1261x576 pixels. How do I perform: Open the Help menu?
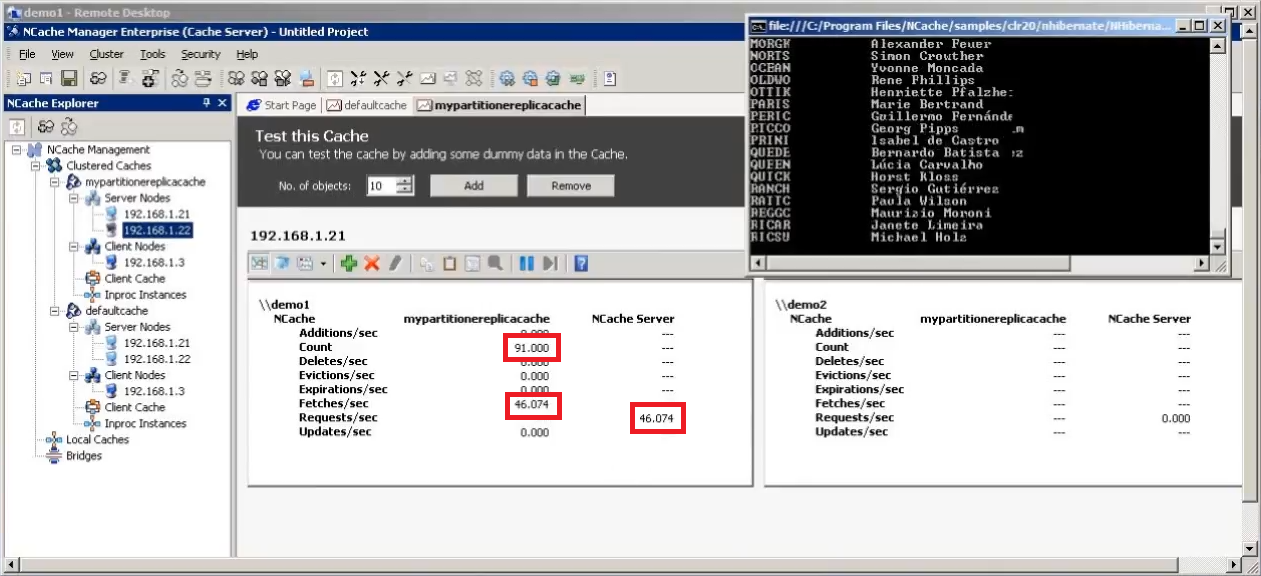pyautogui.click(x=247, y=54)
